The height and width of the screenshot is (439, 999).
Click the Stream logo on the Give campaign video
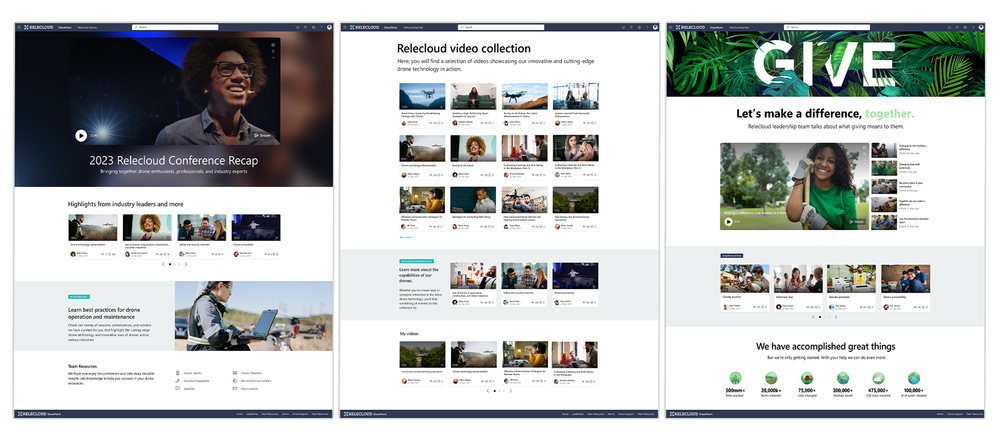[854, 222]
